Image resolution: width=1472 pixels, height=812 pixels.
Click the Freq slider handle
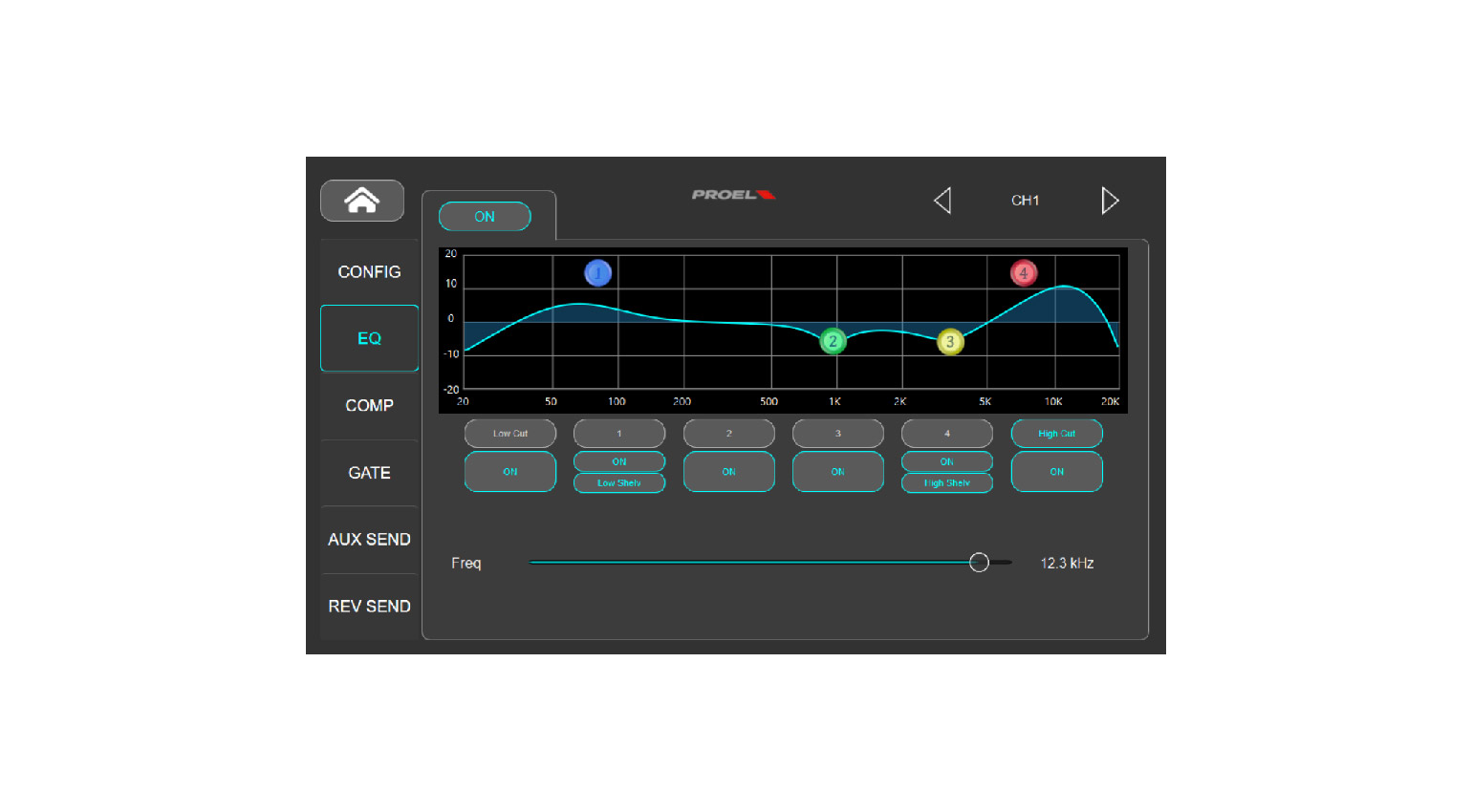click(979, 563)
